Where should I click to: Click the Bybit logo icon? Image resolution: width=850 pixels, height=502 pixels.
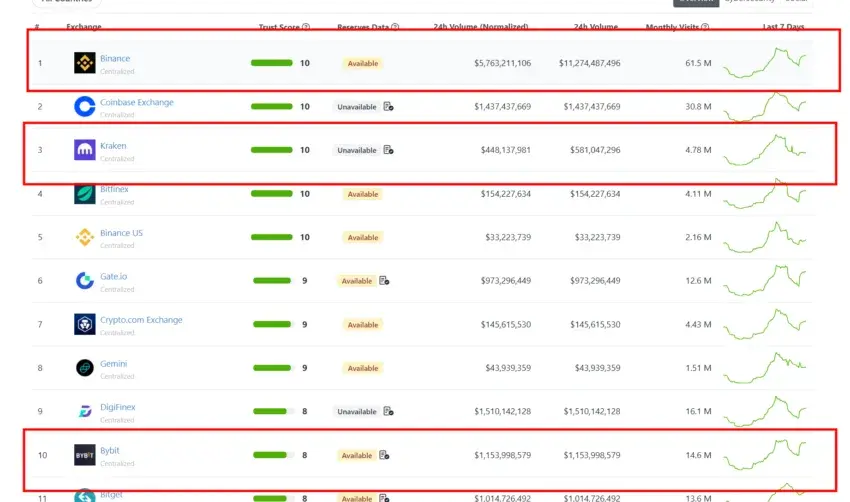[x=85, y=455]
